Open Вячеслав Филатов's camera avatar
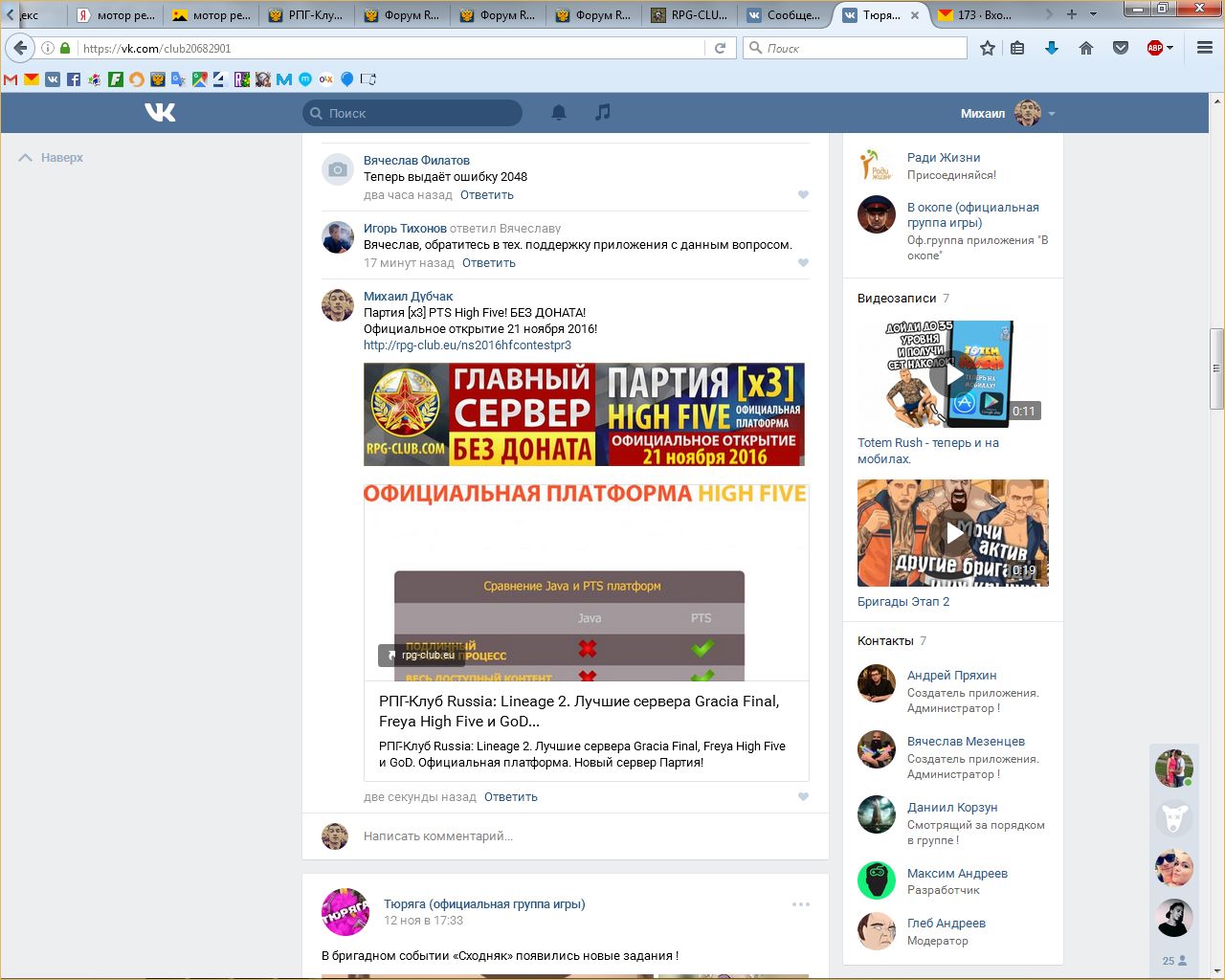 coord(337,169)
